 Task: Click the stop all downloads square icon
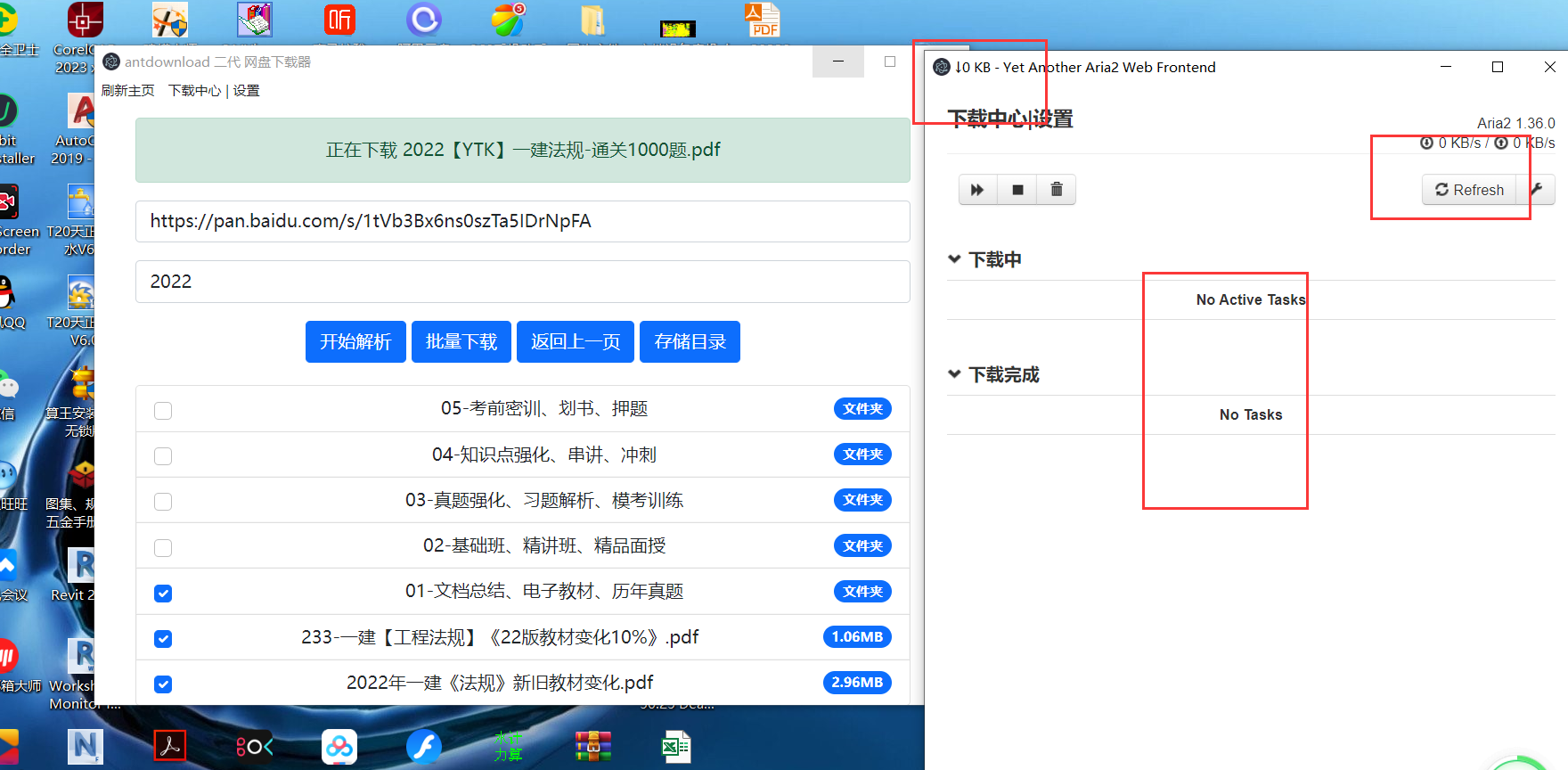1017,190
